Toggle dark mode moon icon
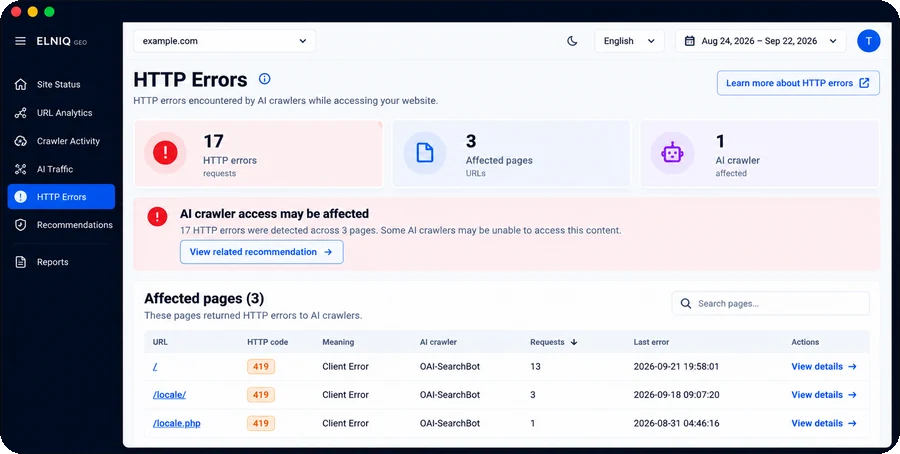Image resolution: width=900 pixels, height=454 pixels. click(x=572, y=41)
